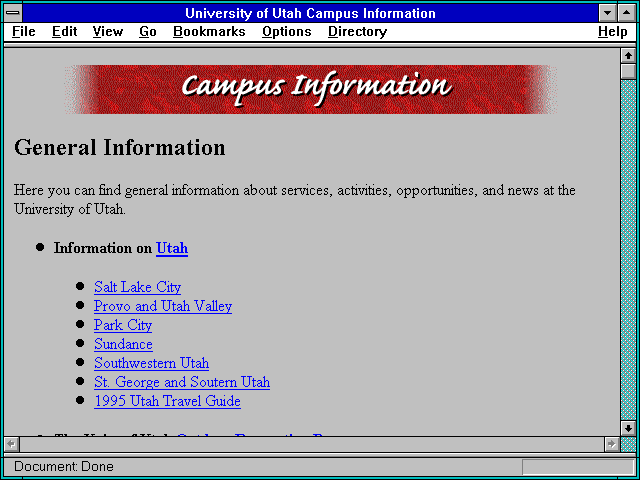Click the General Information heading
Screen dimensions: 640x480
pyautogui.click(x=120, y=147)
